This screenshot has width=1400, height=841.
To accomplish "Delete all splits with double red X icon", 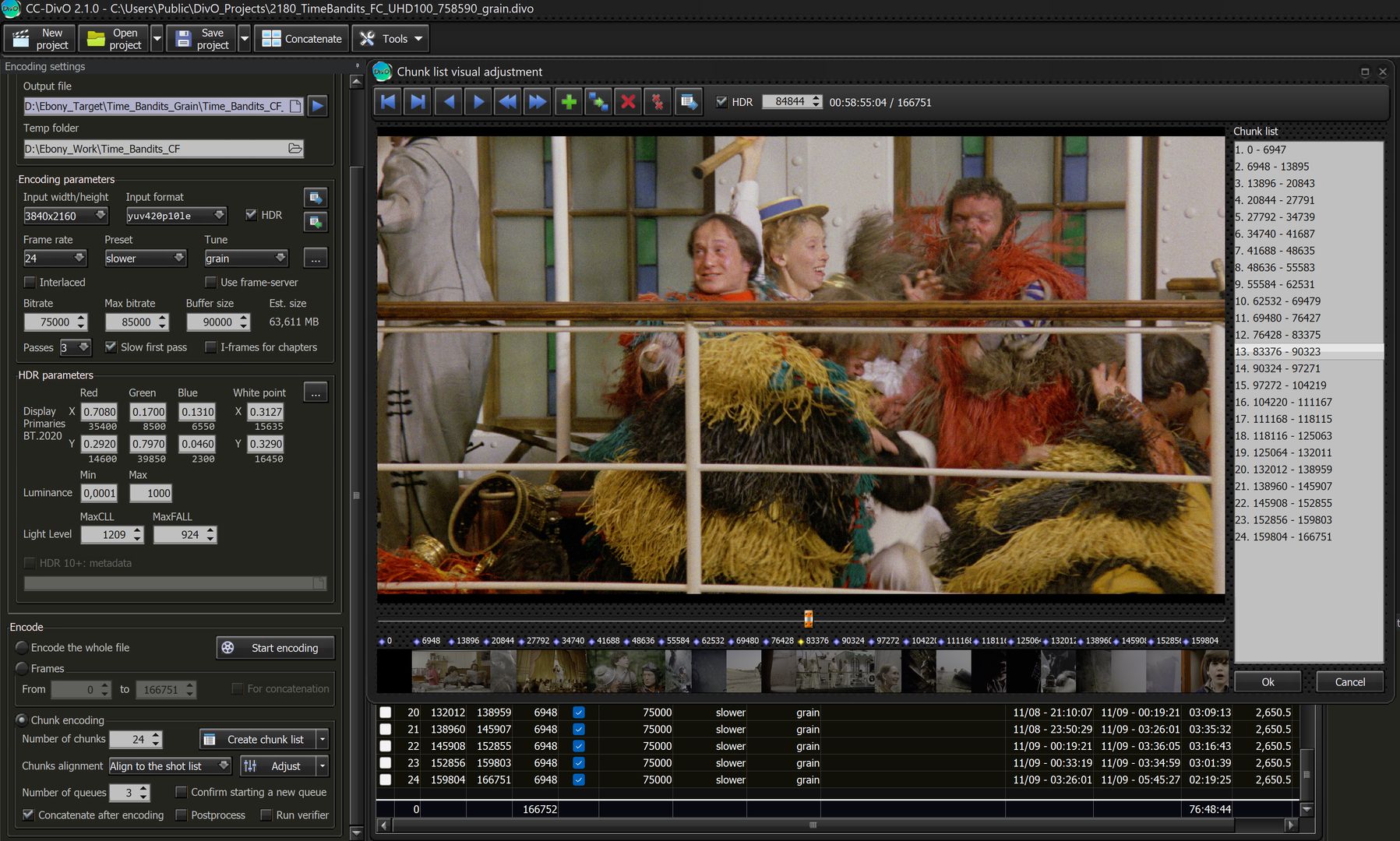I will (658, 102).
